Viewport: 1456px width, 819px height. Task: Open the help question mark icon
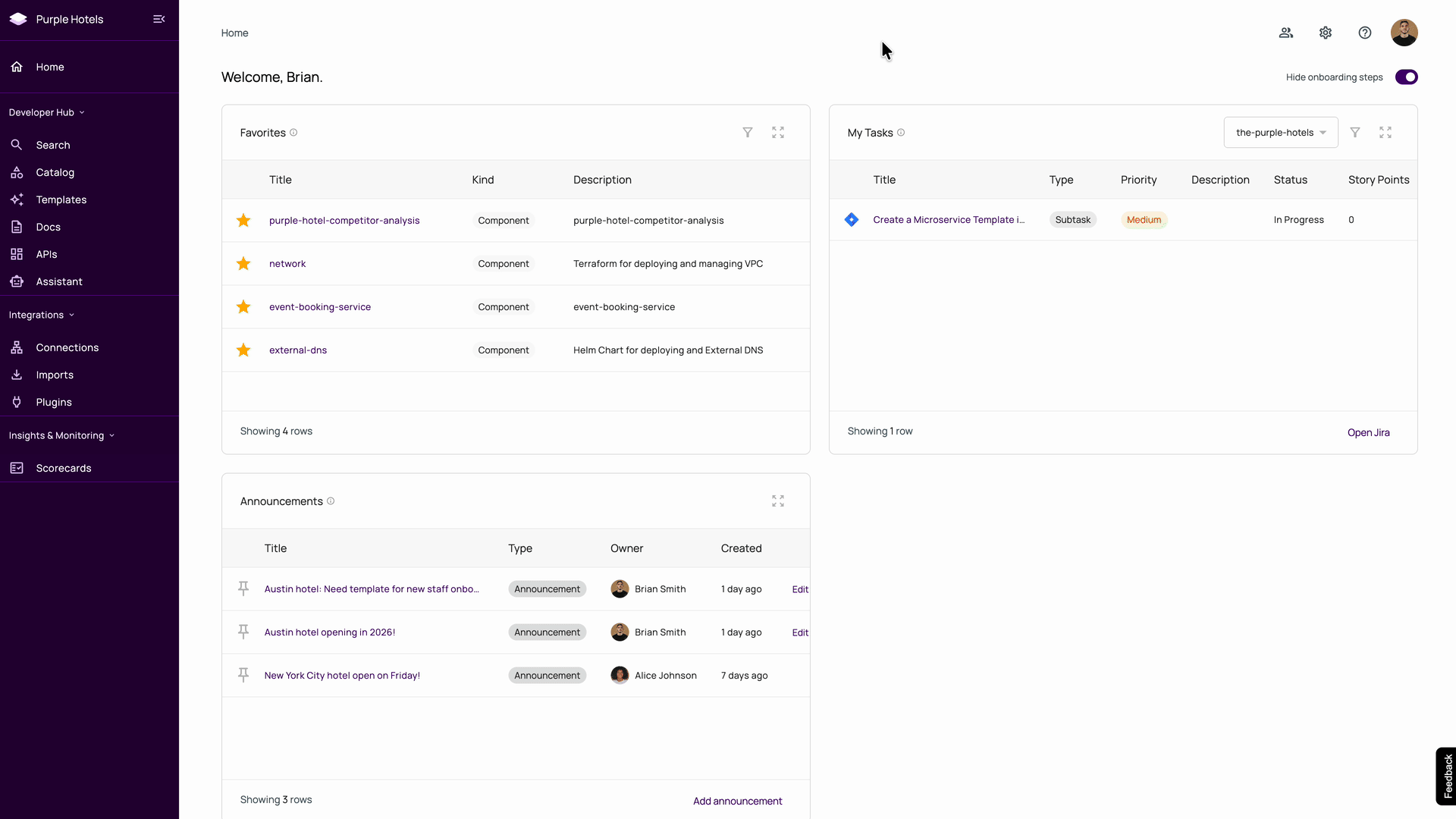click(x=1365, y=33)
